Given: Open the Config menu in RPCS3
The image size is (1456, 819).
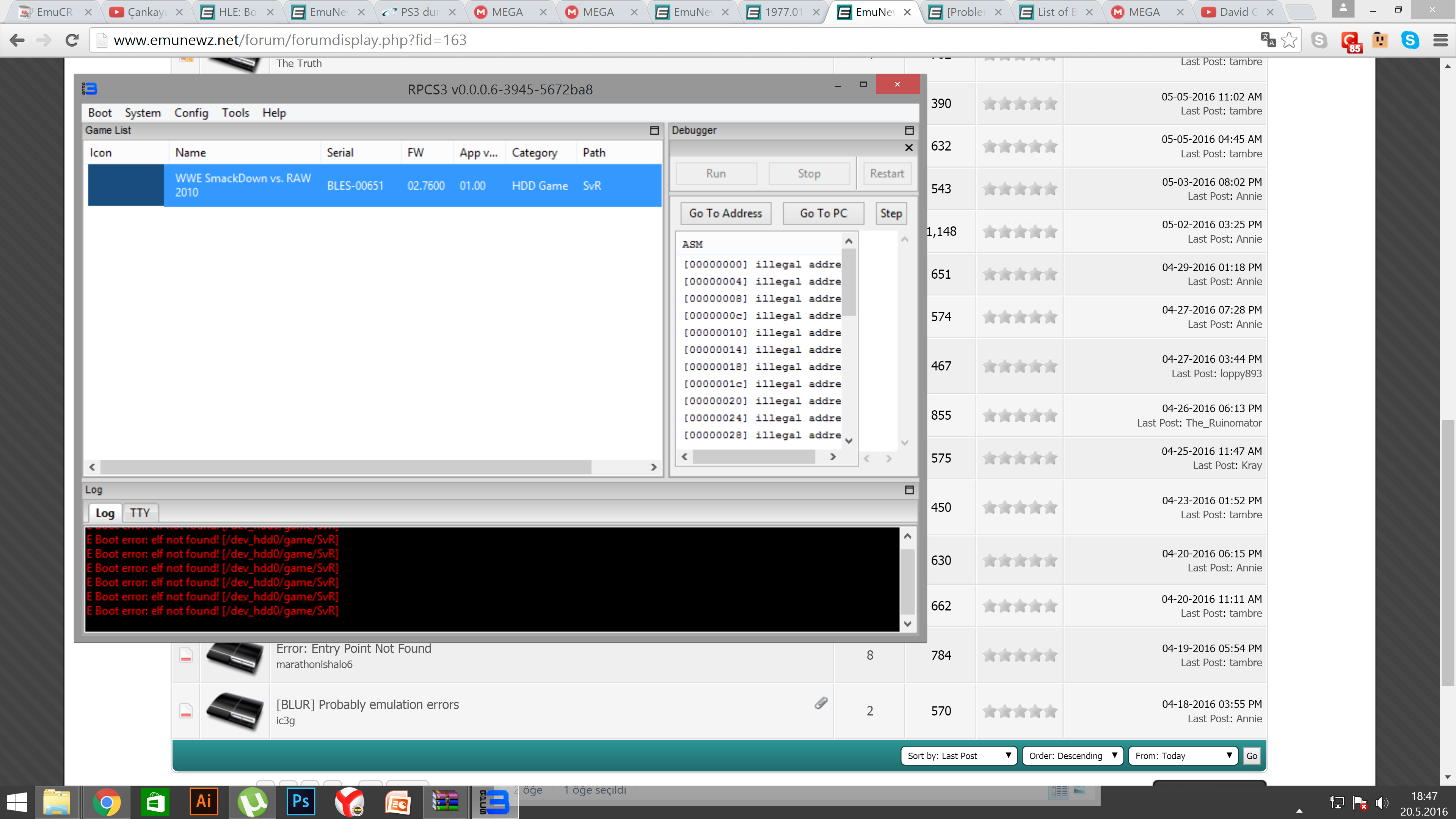Looking at the screenshot, I should 191,113.
